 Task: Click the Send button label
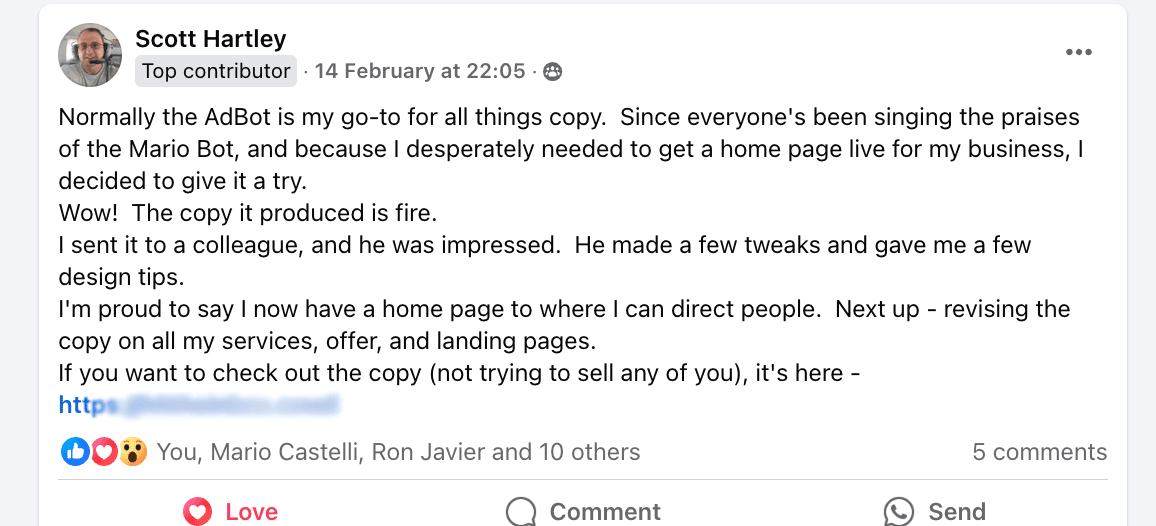click(x=957, y=512)
